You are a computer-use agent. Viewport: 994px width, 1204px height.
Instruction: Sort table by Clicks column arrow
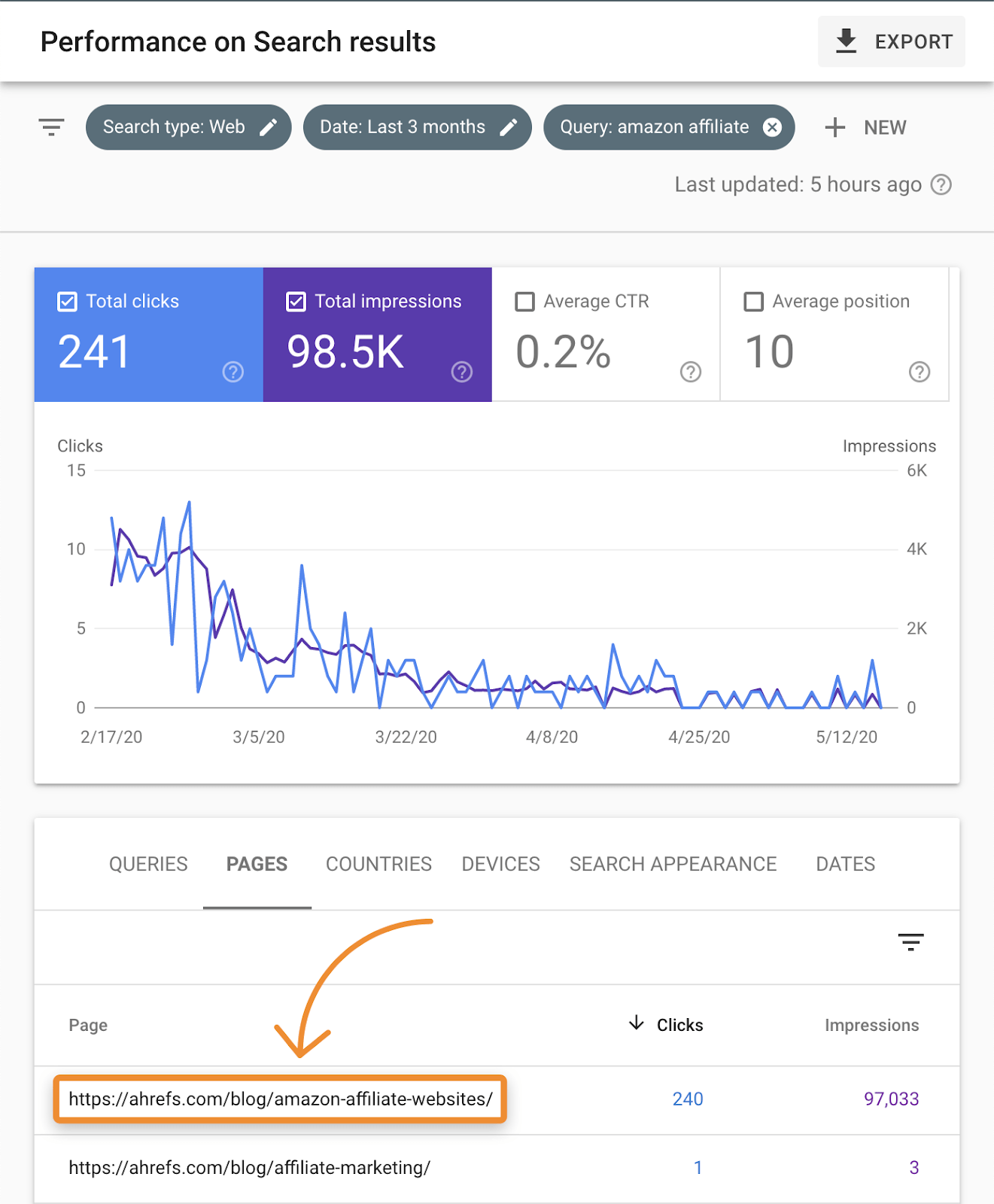637,1023
